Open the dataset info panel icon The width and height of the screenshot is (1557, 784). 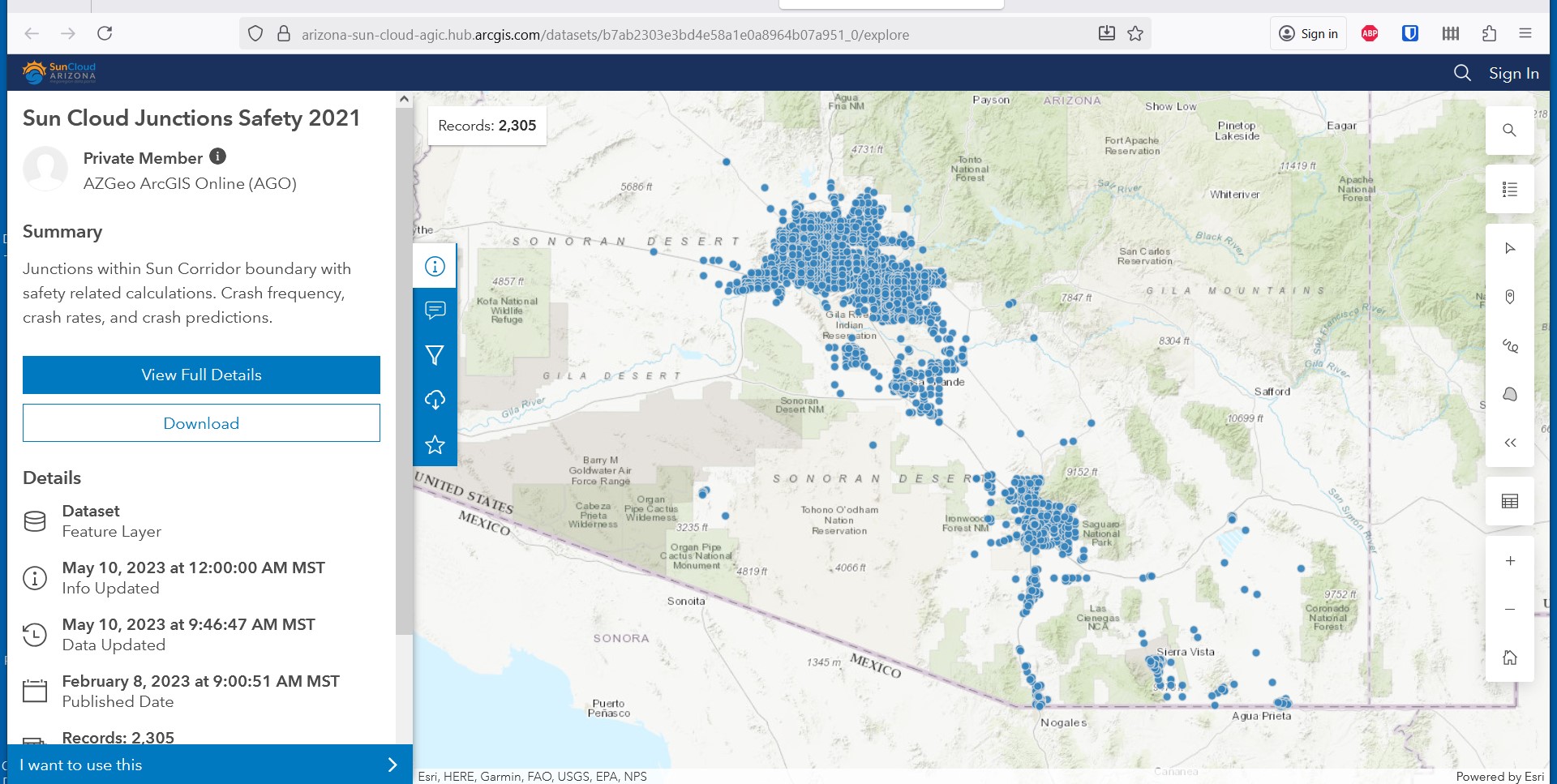[x=435, y=266]
